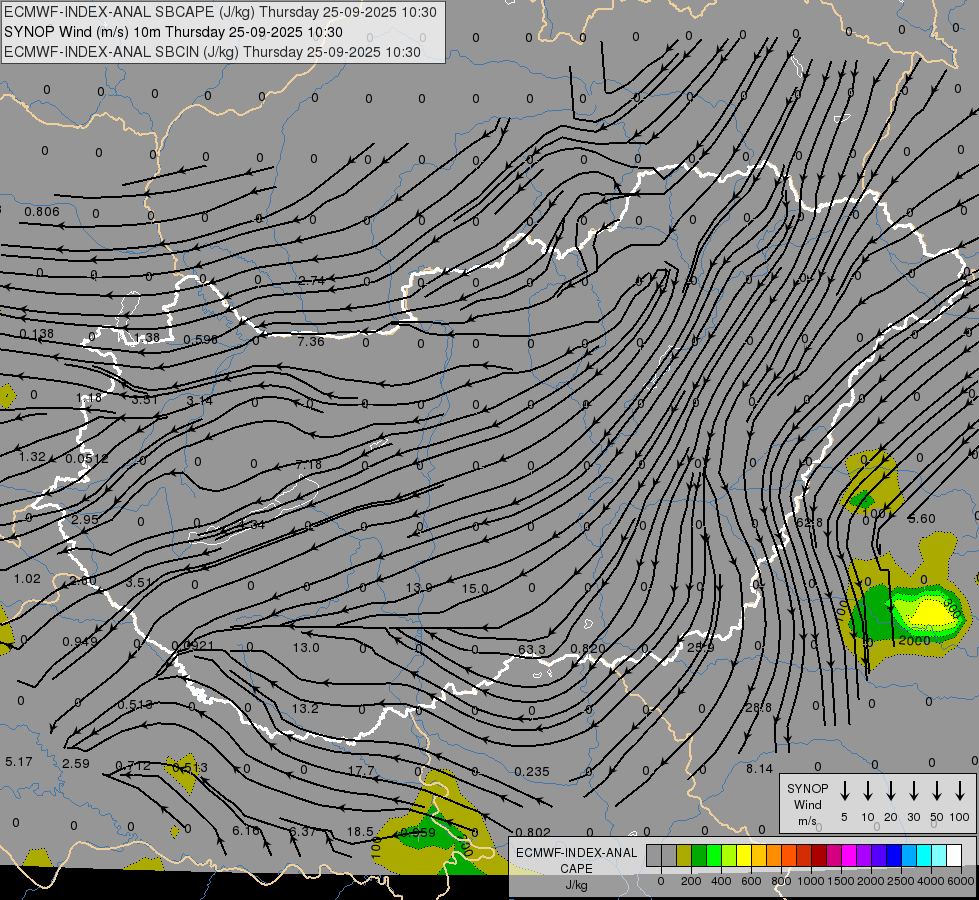Click the map value 17.7
This screenshot has width=979, height=900.
tap(361, 771)
